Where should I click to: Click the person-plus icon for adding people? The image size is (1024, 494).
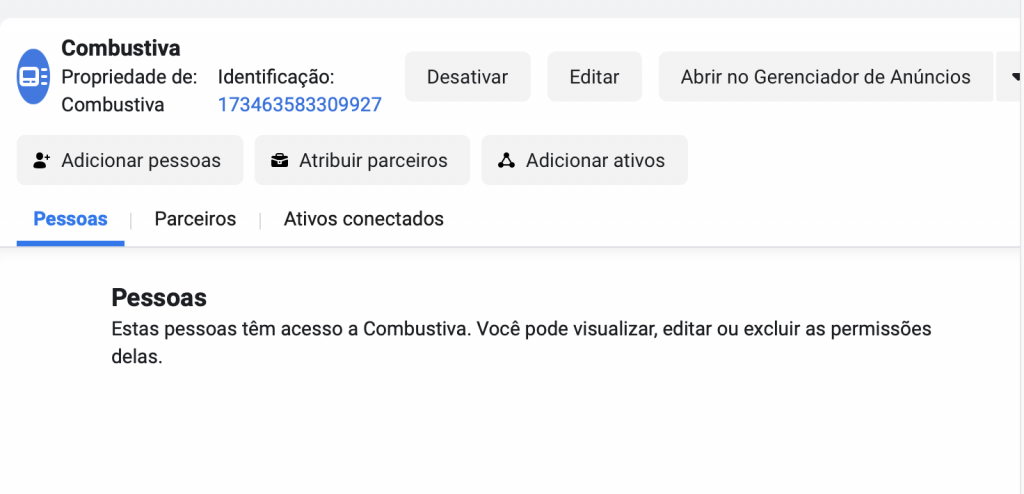(x=42, y=160)
